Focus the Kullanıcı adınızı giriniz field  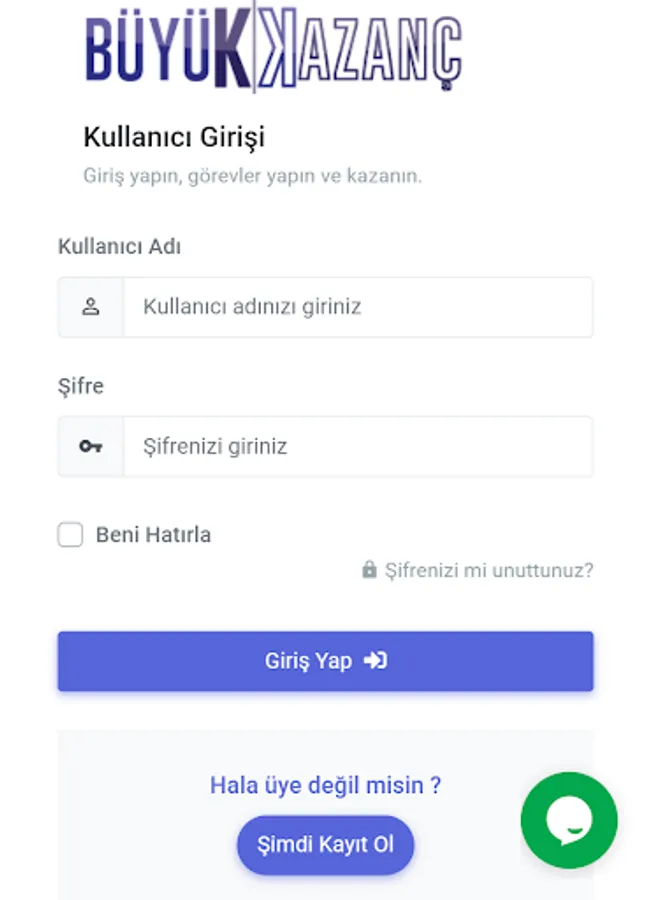[357, 307]
